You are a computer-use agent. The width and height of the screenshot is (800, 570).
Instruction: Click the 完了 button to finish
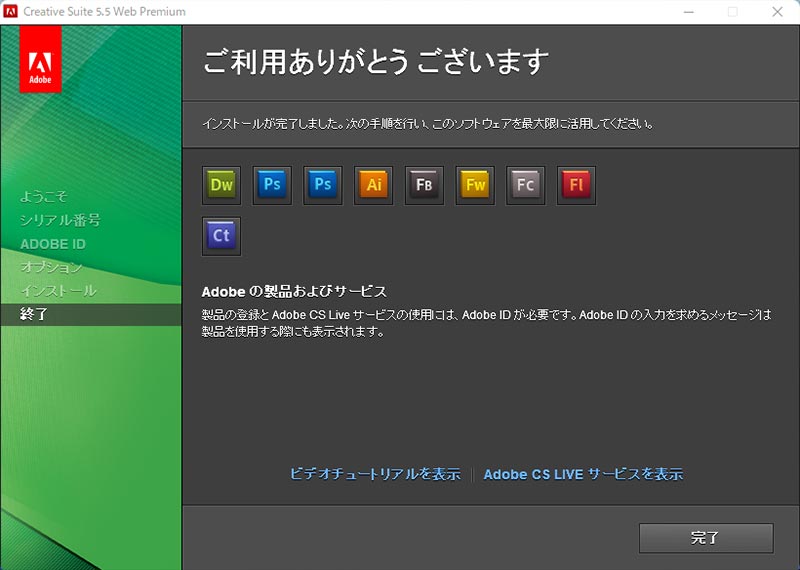point(706,538)
